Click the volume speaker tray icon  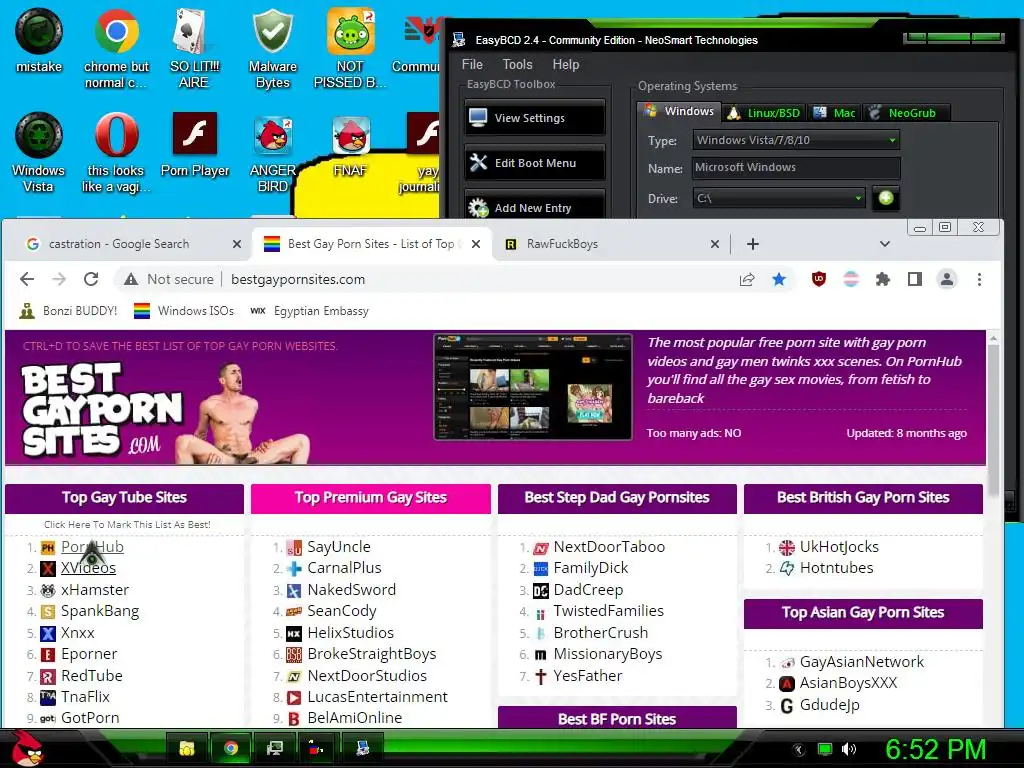[849, 749]
